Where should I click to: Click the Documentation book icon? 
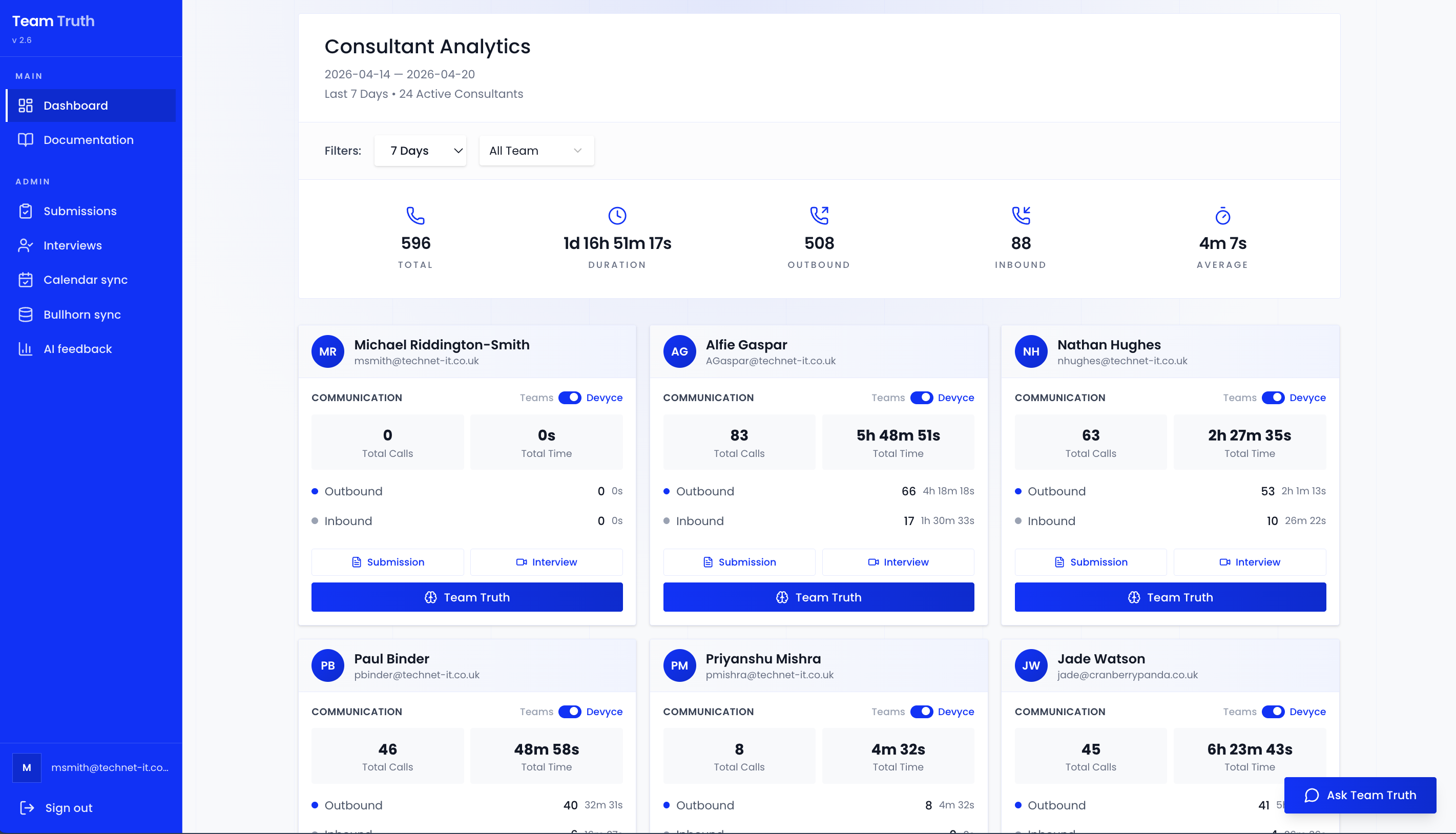(25, 140)
